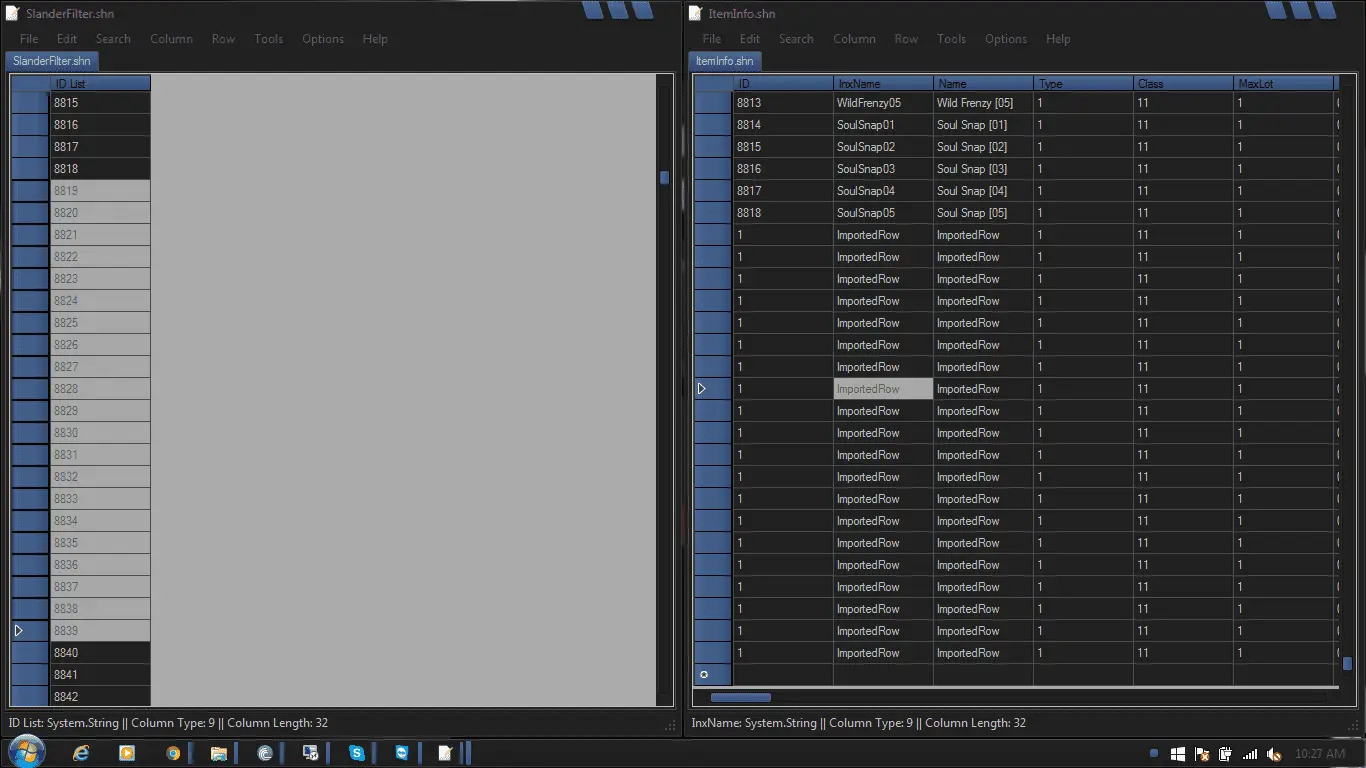The height and width of the screenshot is (768, 1366).
Task: Click the Class column header in ItemInfo
Action: click(1183, 84)
